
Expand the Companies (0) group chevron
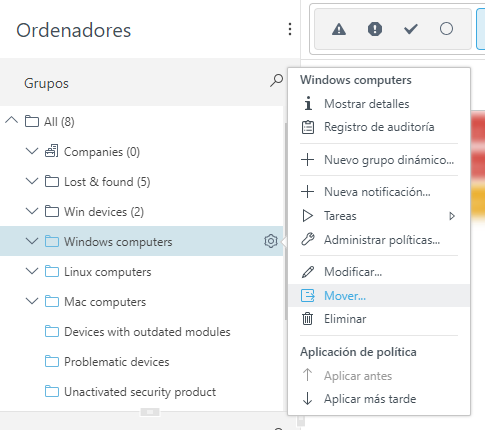pyautogui.click(x=32, y=151)
